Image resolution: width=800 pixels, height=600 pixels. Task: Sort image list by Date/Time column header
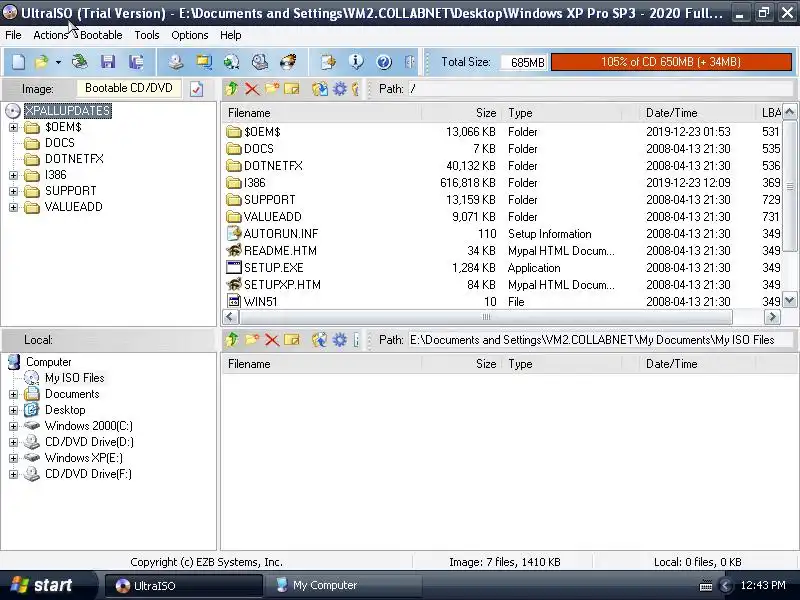click(697, 113)
